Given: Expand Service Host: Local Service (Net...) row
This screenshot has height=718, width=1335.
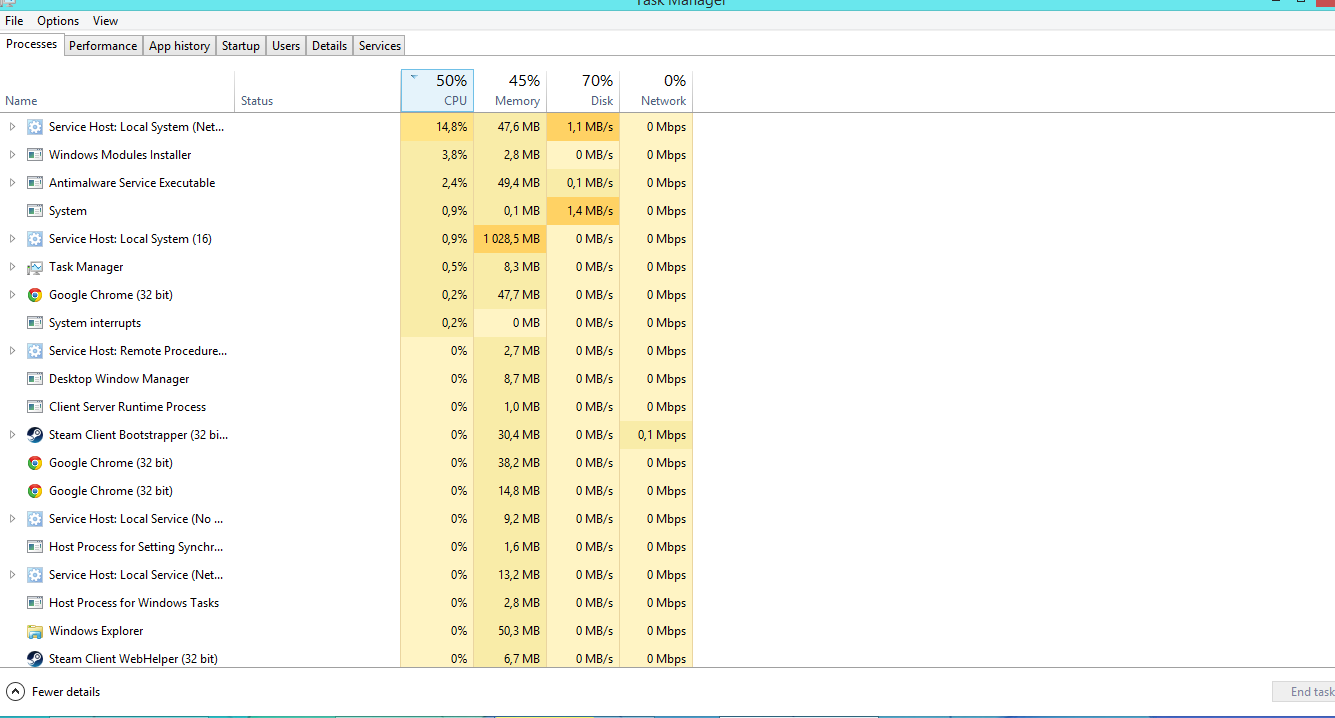Looking at the screenshot, I should (12, 575).
